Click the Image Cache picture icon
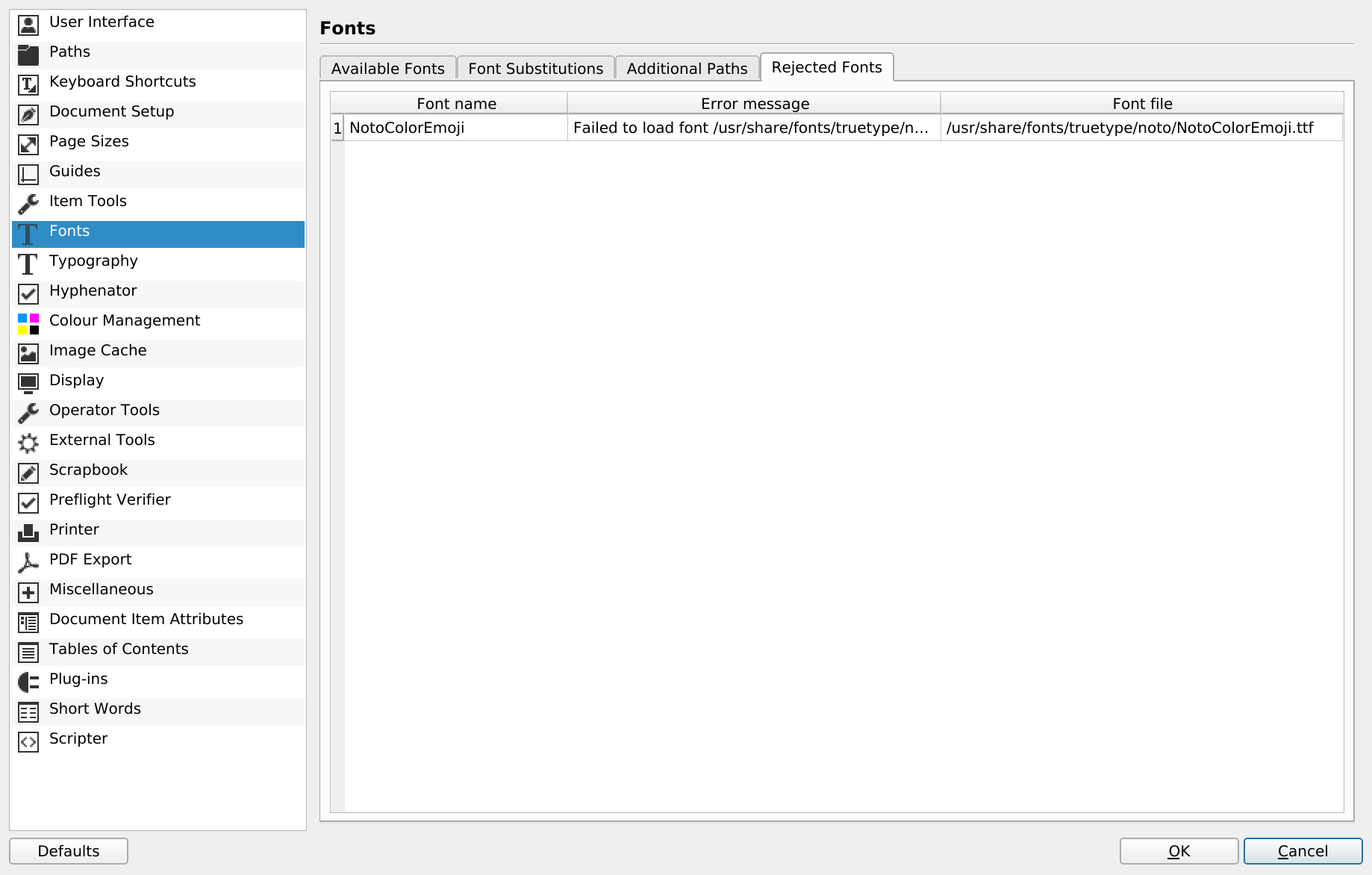 point(28,353)
